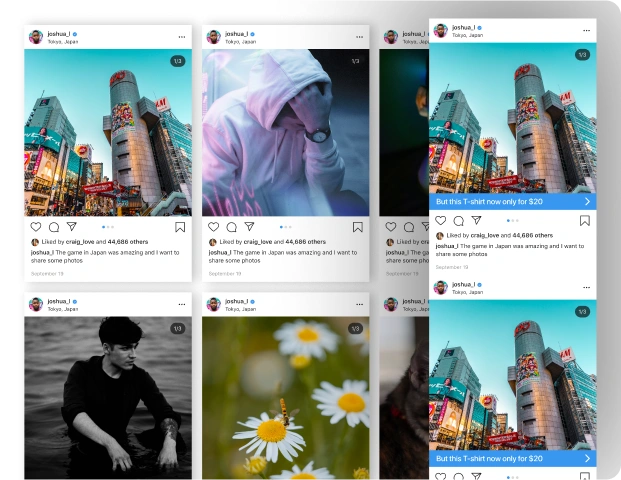621x480 pixels.
Task: Open Tokyo, Japan location on man-in-water post
Action: 63,309
